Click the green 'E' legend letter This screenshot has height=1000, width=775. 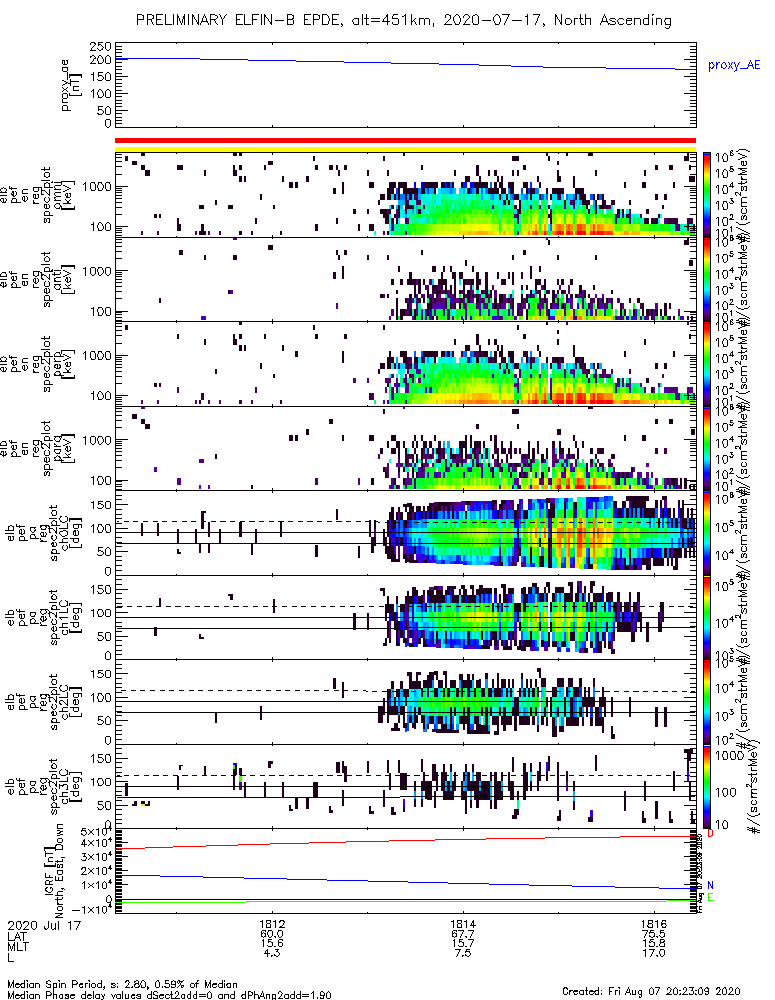click(711, 897)
